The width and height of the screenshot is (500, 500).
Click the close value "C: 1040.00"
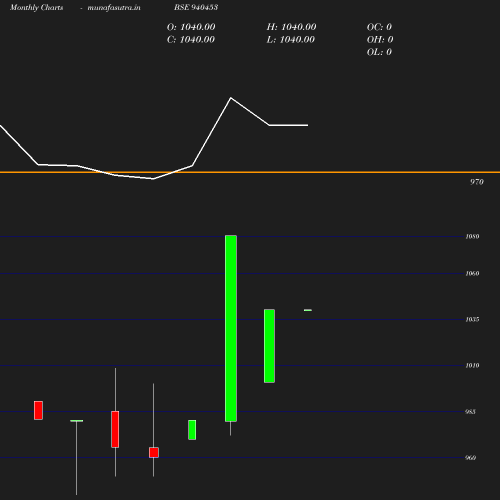(x=191, y=40)
